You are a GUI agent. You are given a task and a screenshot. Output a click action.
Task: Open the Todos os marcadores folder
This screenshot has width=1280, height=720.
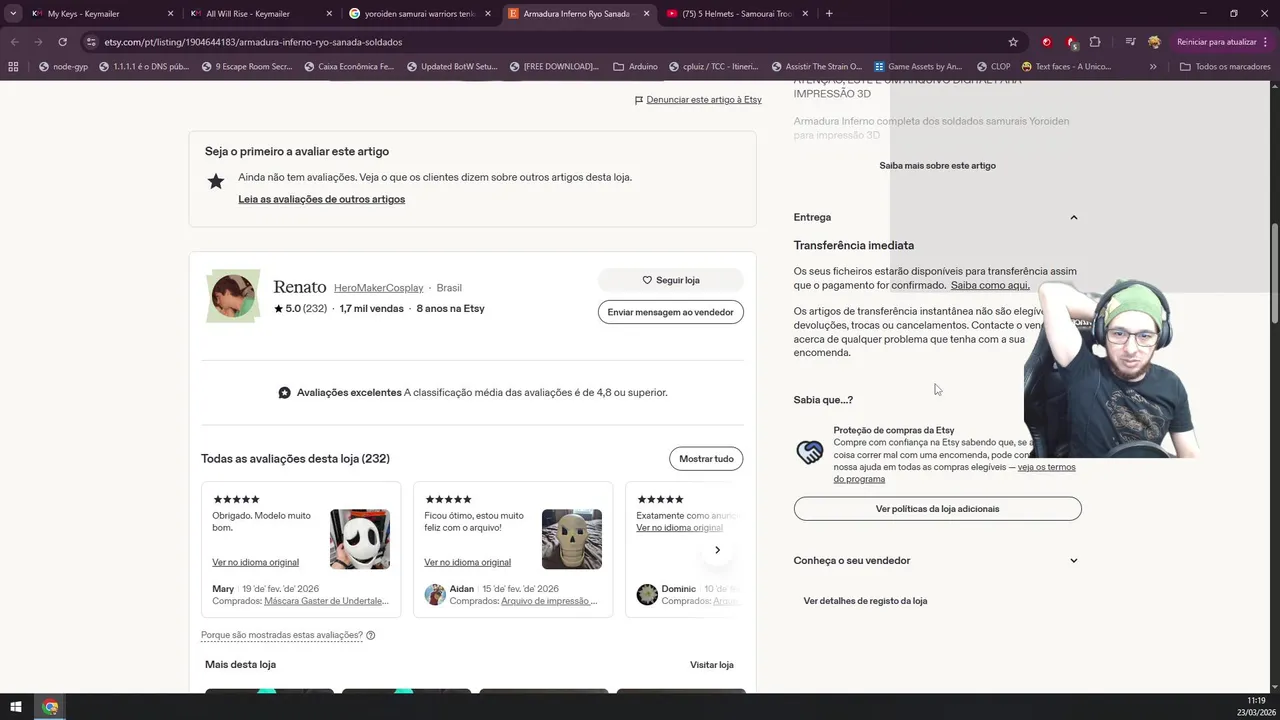(1225, 67)
